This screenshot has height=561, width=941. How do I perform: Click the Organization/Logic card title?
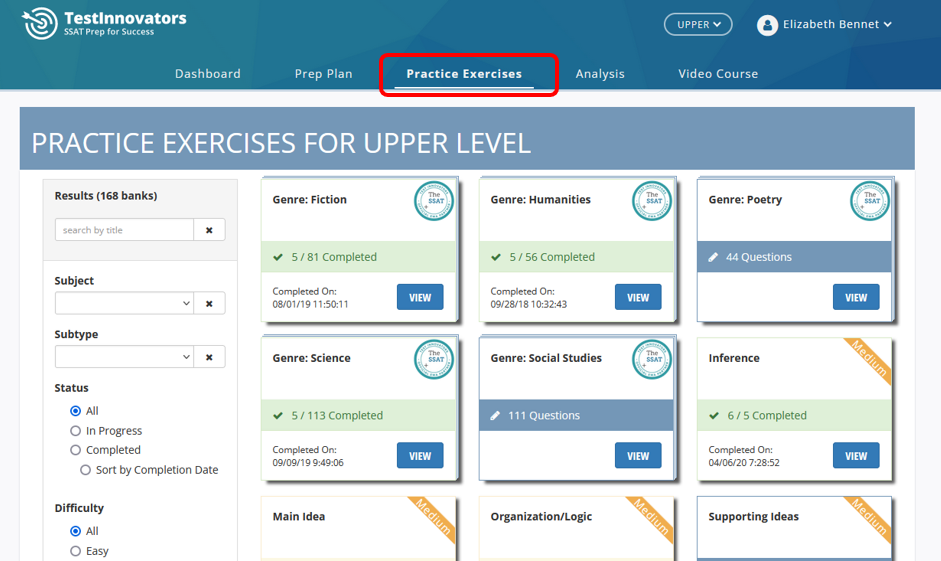[x=541, y=517]
